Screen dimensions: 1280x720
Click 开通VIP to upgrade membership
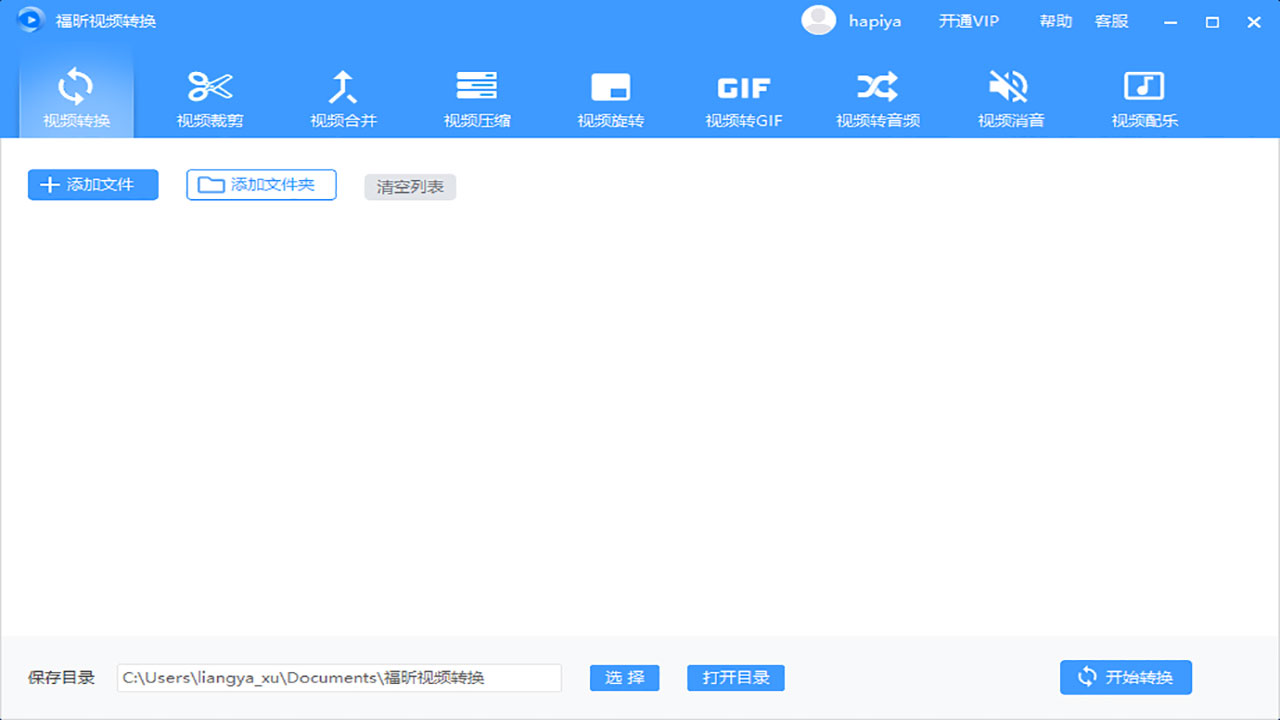coord(968,20)
